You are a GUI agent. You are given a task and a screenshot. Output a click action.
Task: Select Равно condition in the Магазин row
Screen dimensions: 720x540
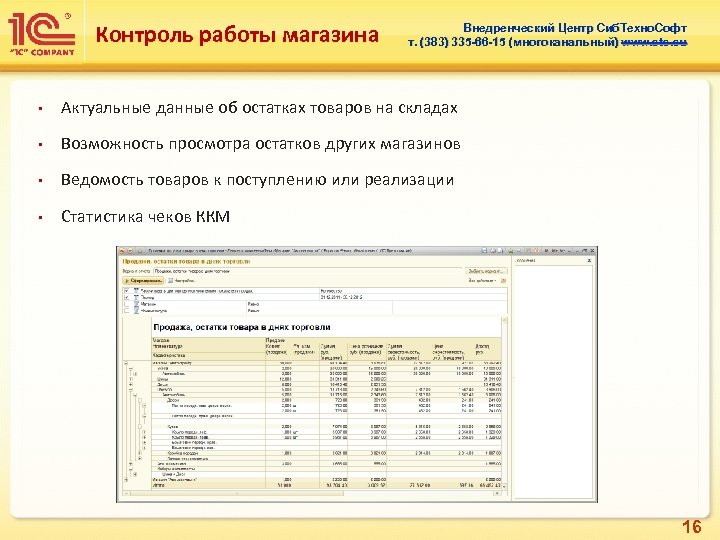click(x=253, y=304)
